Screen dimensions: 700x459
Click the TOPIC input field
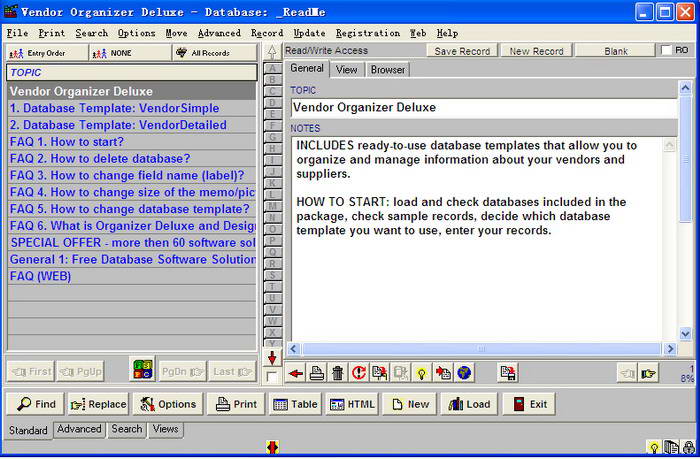coord(484,108)
